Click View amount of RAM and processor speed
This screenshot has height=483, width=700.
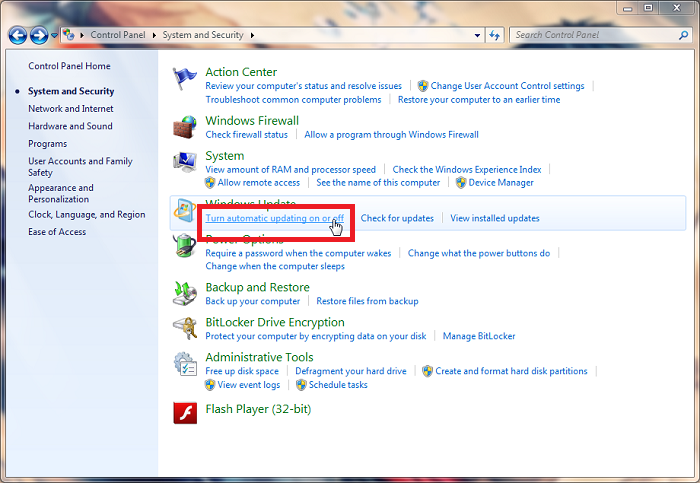(291, 170)
